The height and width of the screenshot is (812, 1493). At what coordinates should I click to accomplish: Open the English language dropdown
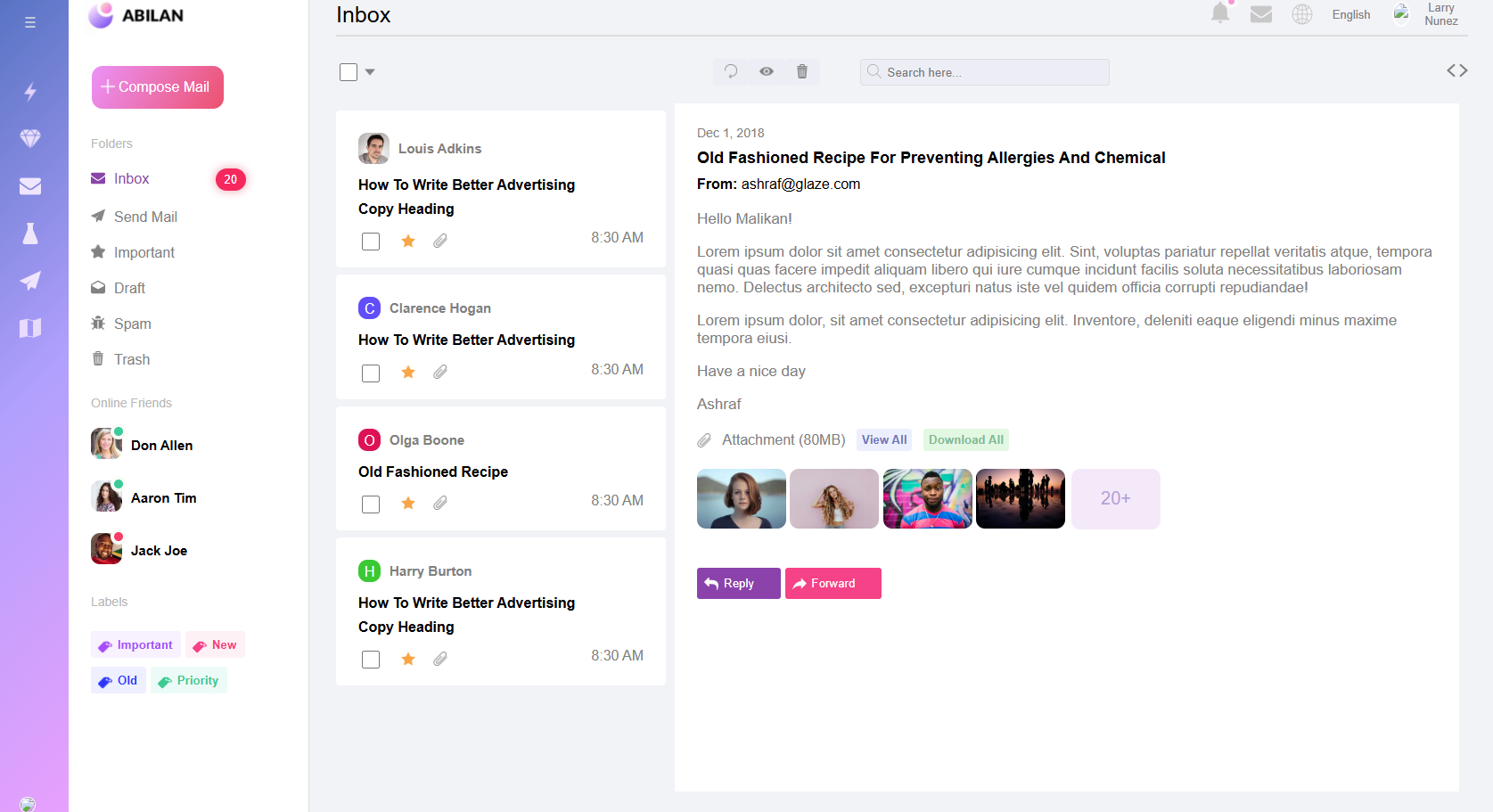pos(1350,14)
